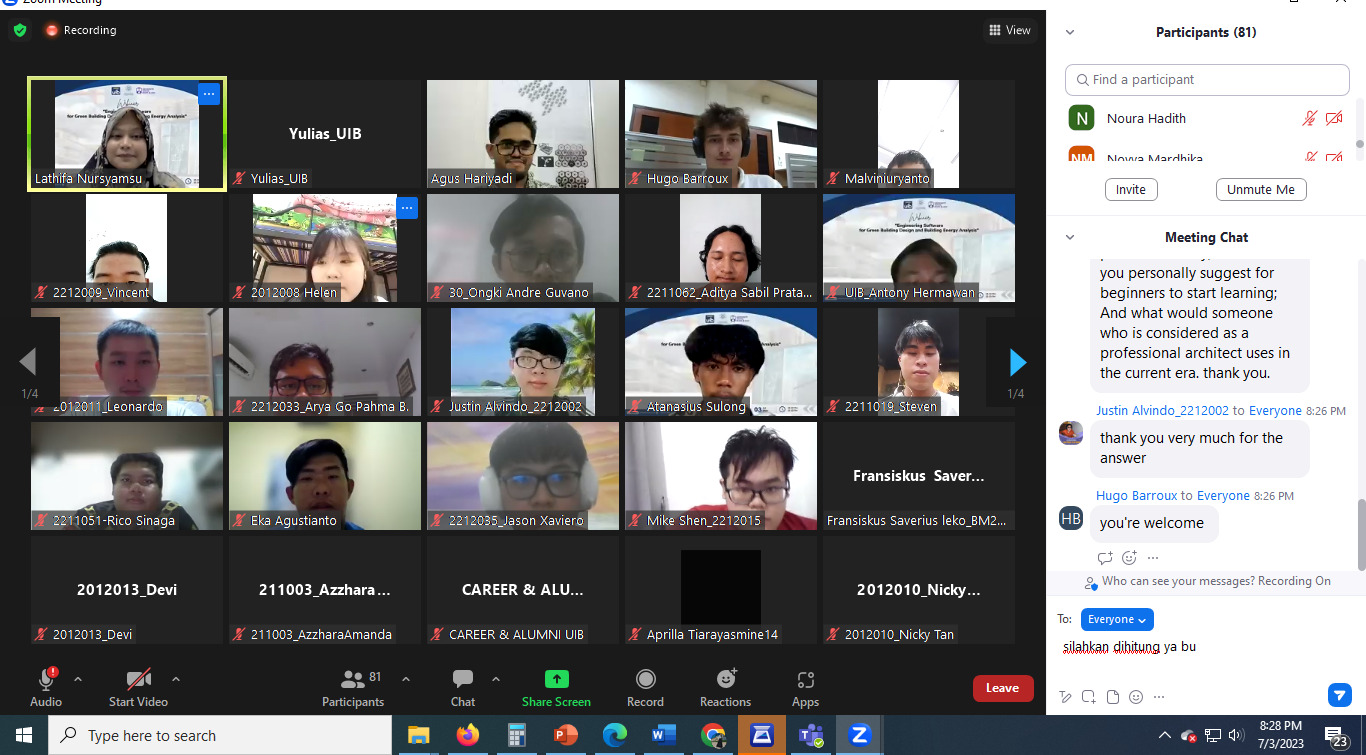Open the Apps panel
Image resolution: width=1366 pixels, height=755 pixels.
pyautogui.click(x=805, y=688)
